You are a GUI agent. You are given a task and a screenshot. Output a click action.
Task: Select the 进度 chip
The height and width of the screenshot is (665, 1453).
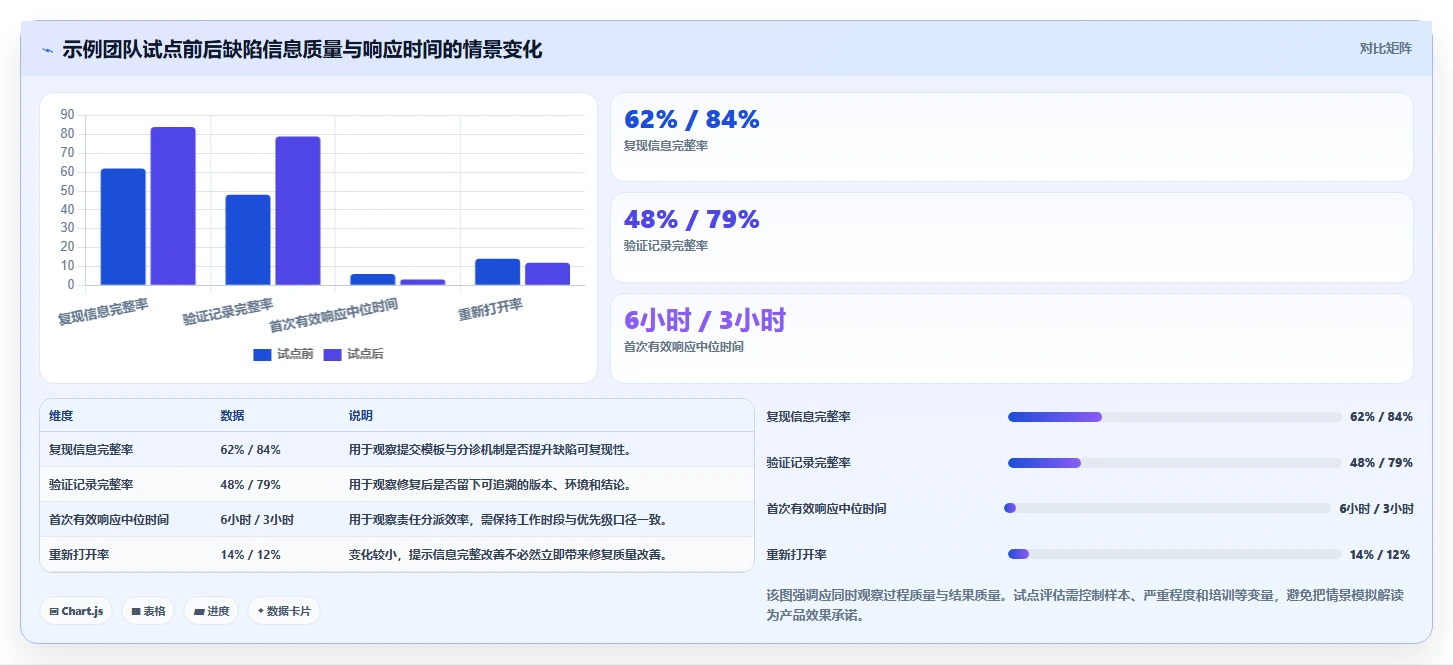click(211, 611)
